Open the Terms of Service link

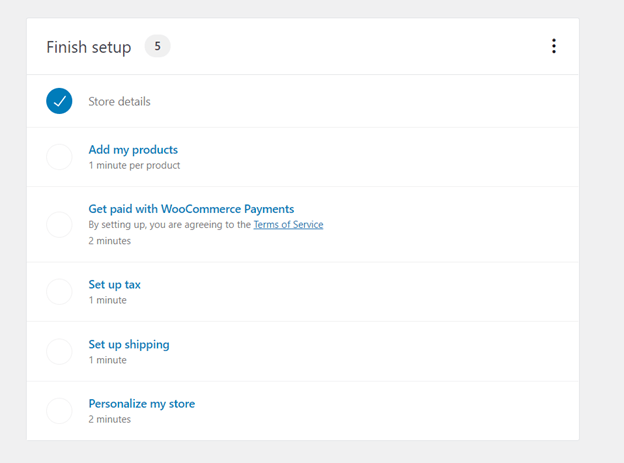[288, 225]
